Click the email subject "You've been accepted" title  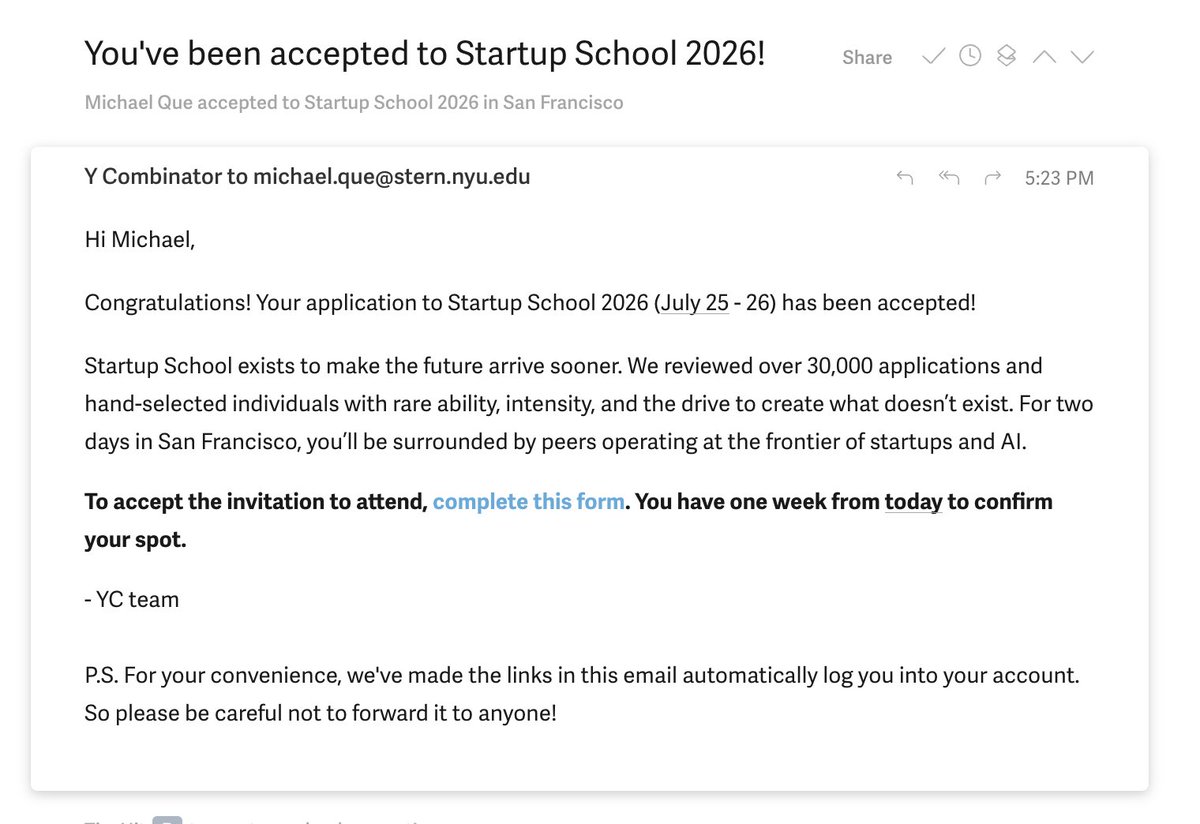[x=425, y=53]
